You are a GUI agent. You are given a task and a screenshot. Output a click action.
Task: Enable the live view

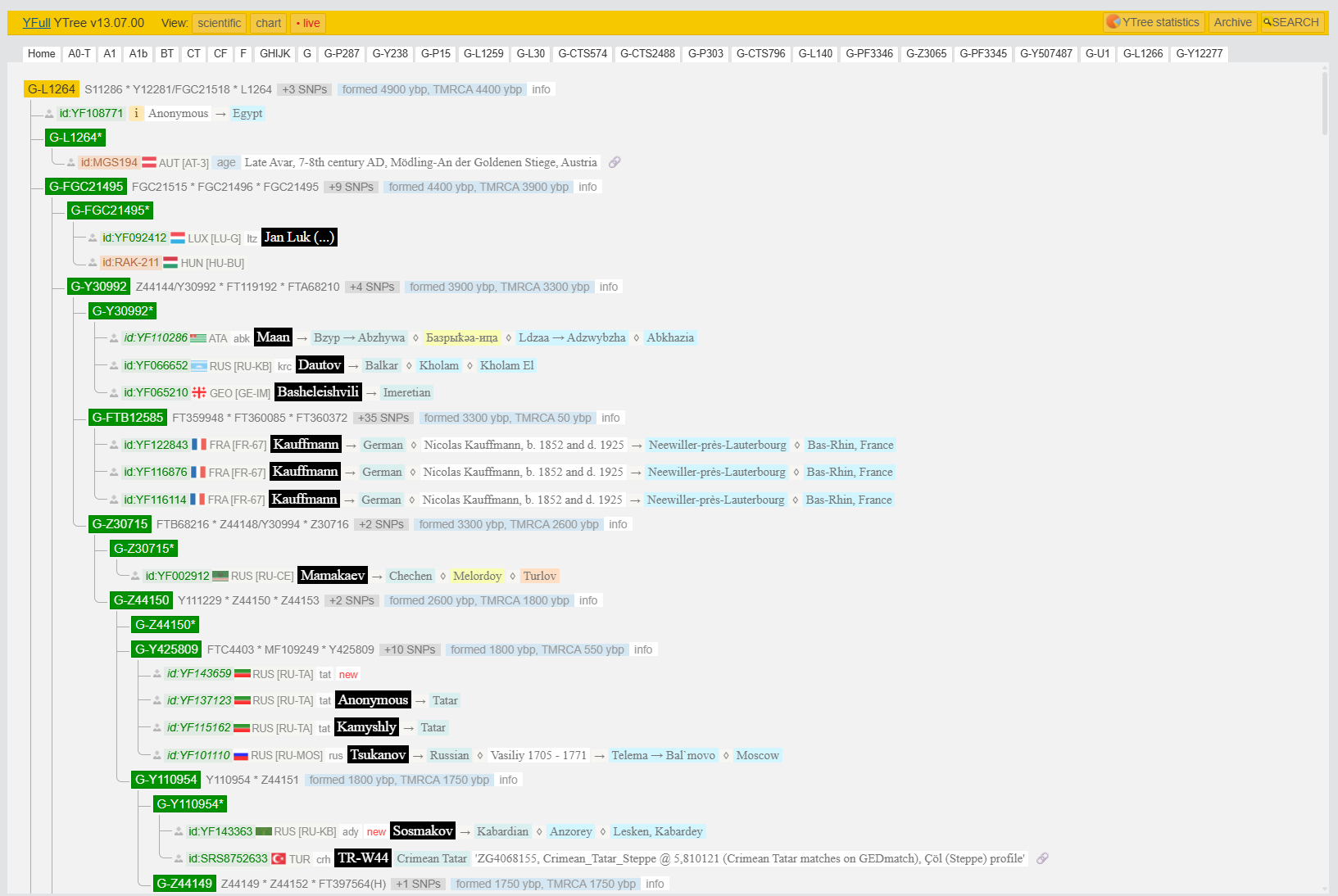coord(308,23)
